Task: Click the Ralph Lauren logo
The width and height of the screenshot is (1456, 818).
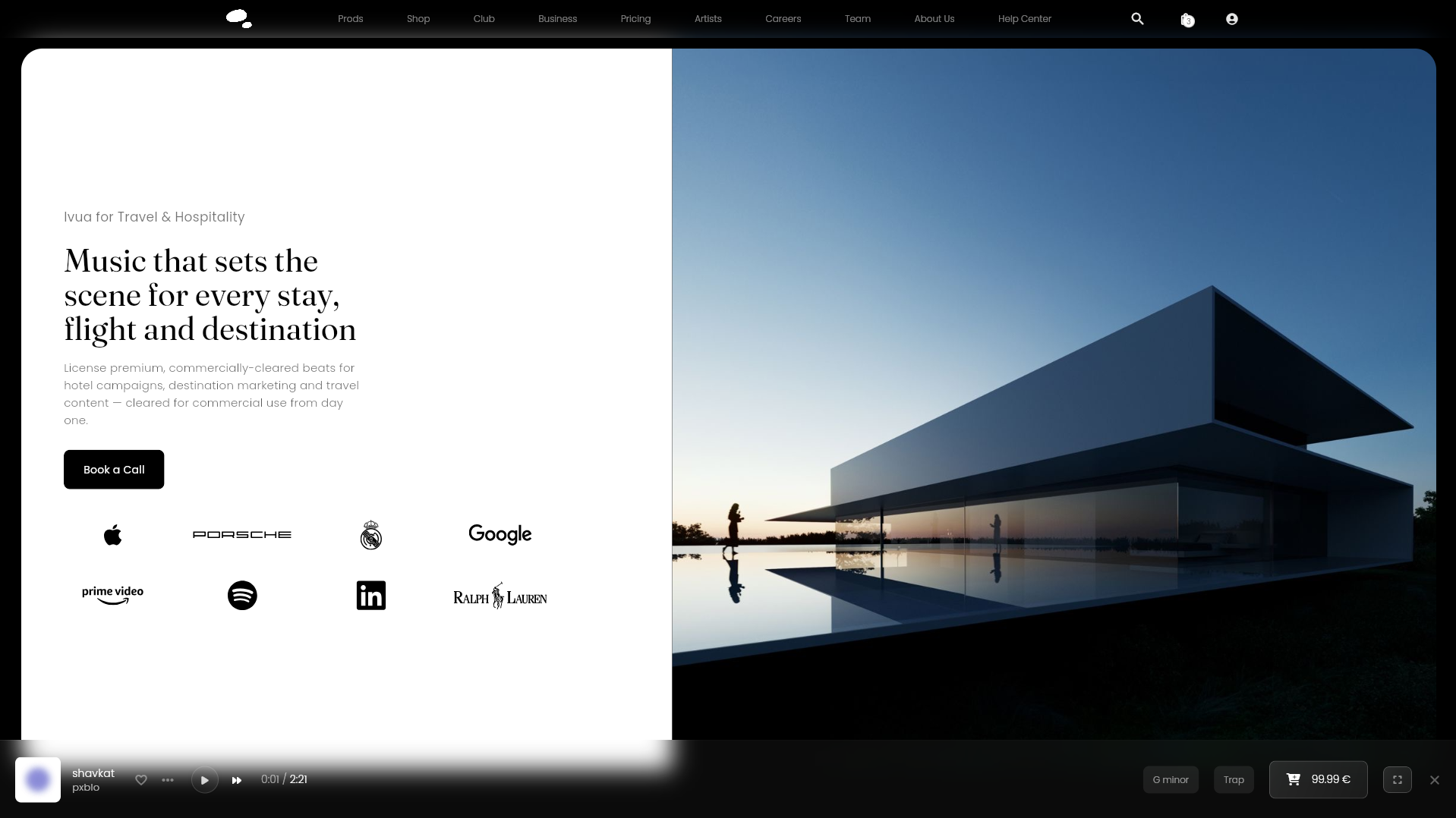Action: pyautogui.click(x=500, y=596)
